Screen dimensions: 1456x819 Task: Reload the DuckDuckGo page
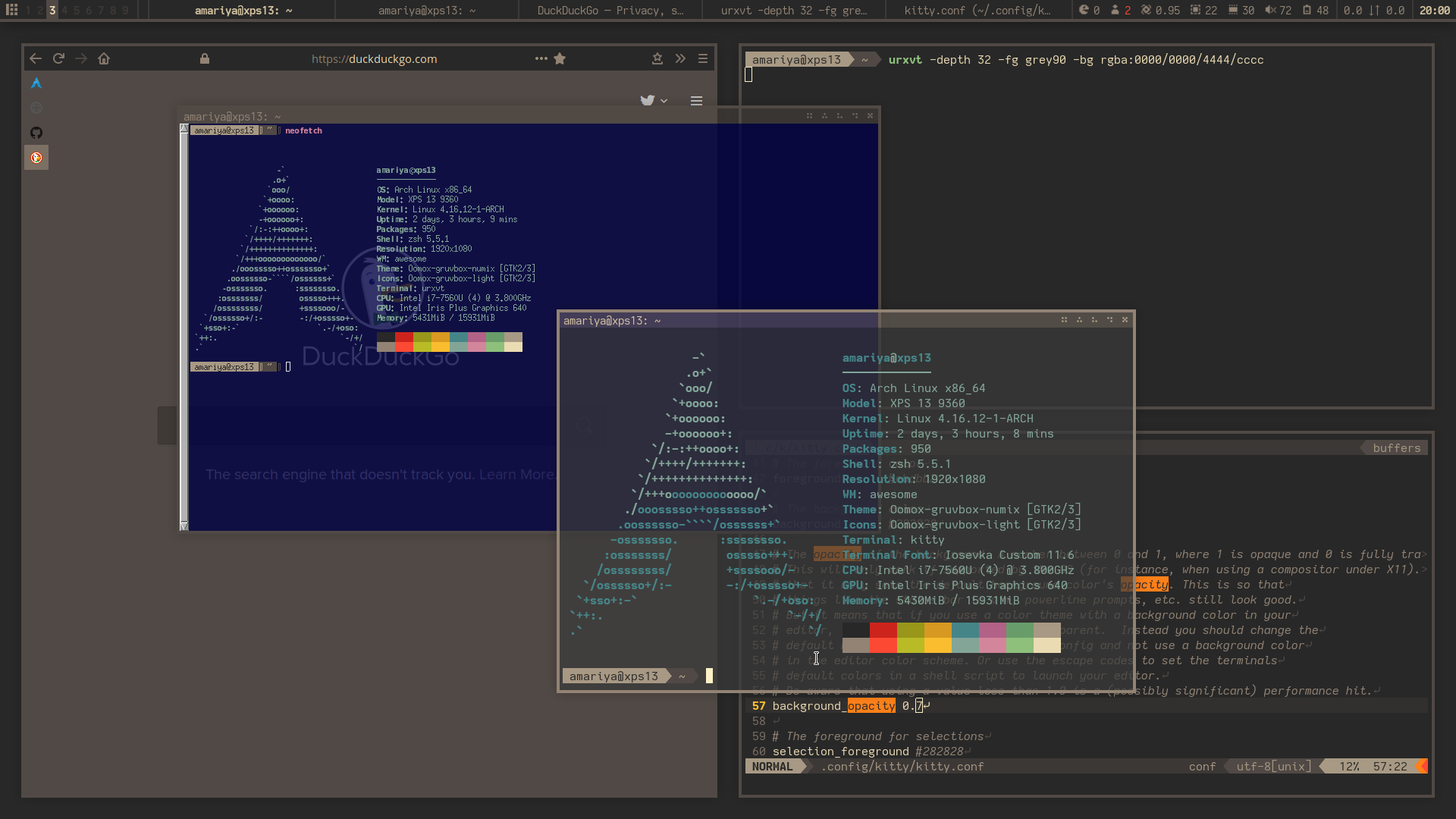tap(58, 58)
